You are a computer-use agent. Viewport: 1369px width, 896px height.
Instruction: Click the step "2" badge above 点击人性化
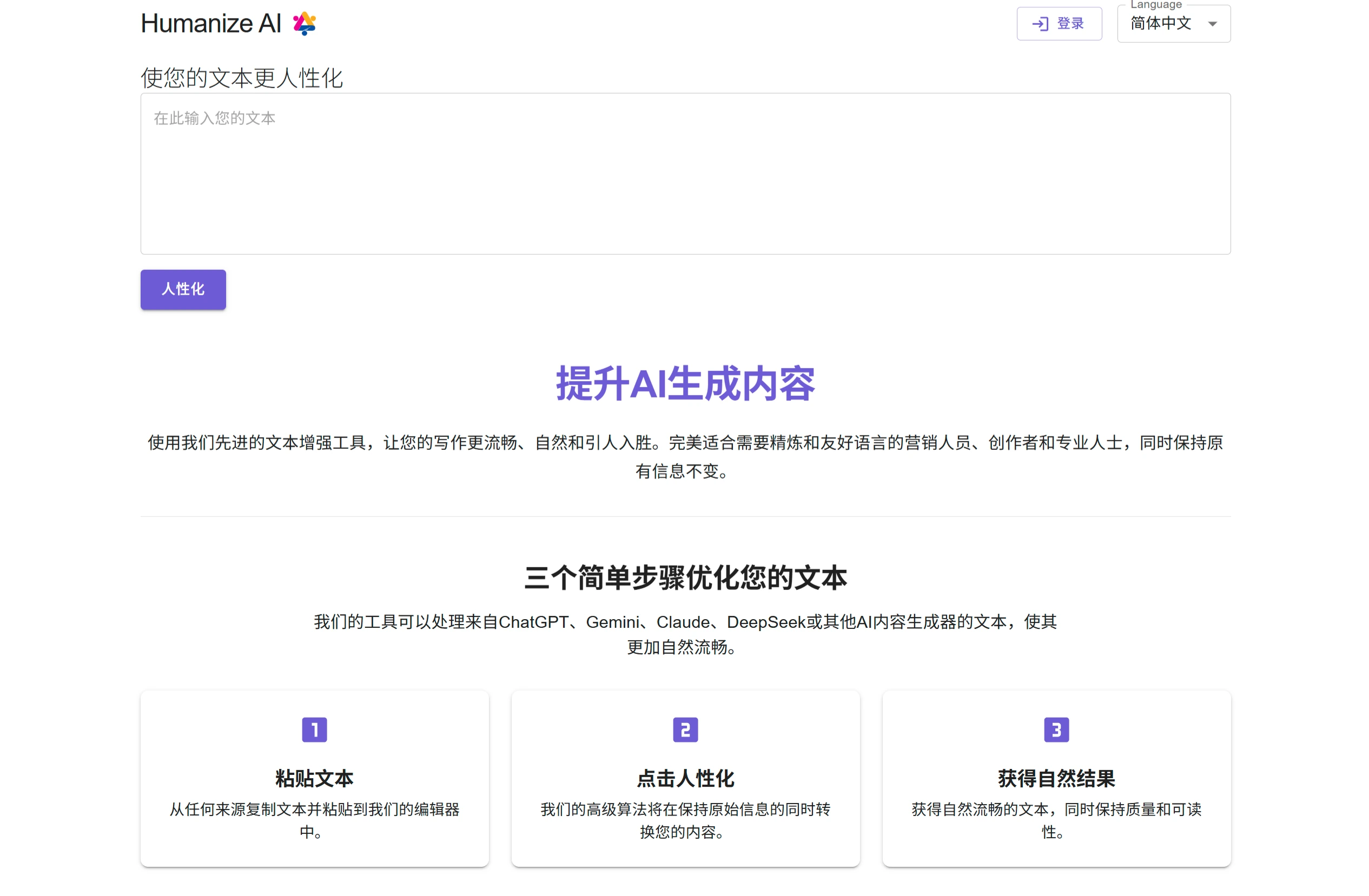point(685,729)
